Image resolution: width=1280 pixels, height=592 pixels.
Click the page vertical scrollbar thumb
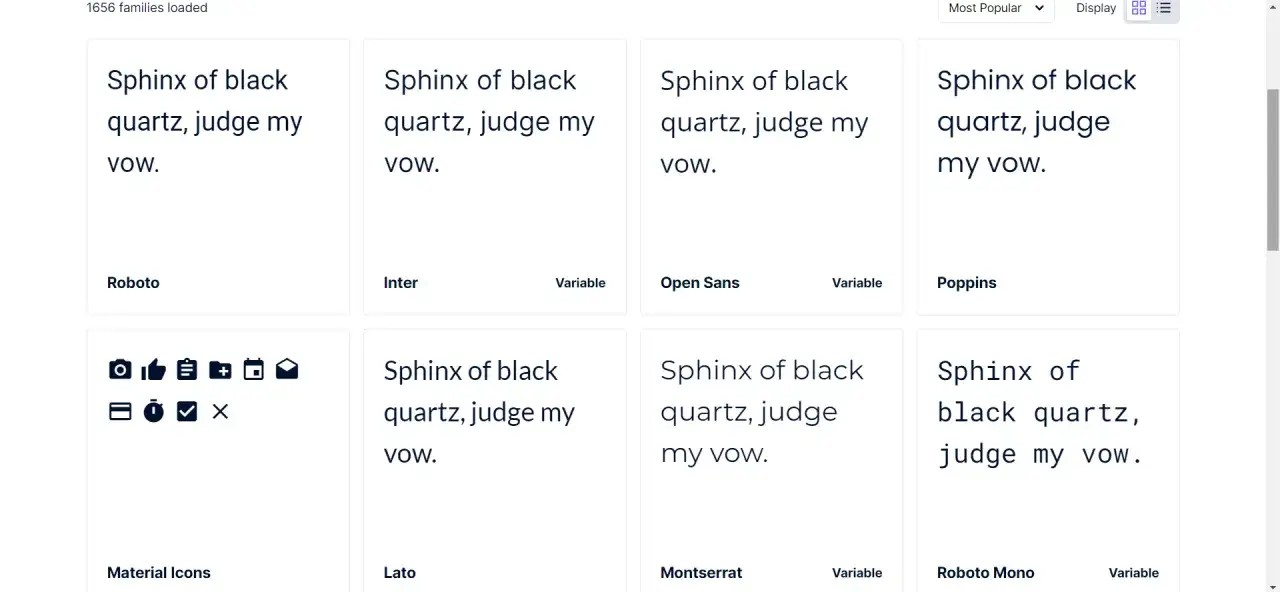pyautogui.click(x=1272, y=170)
